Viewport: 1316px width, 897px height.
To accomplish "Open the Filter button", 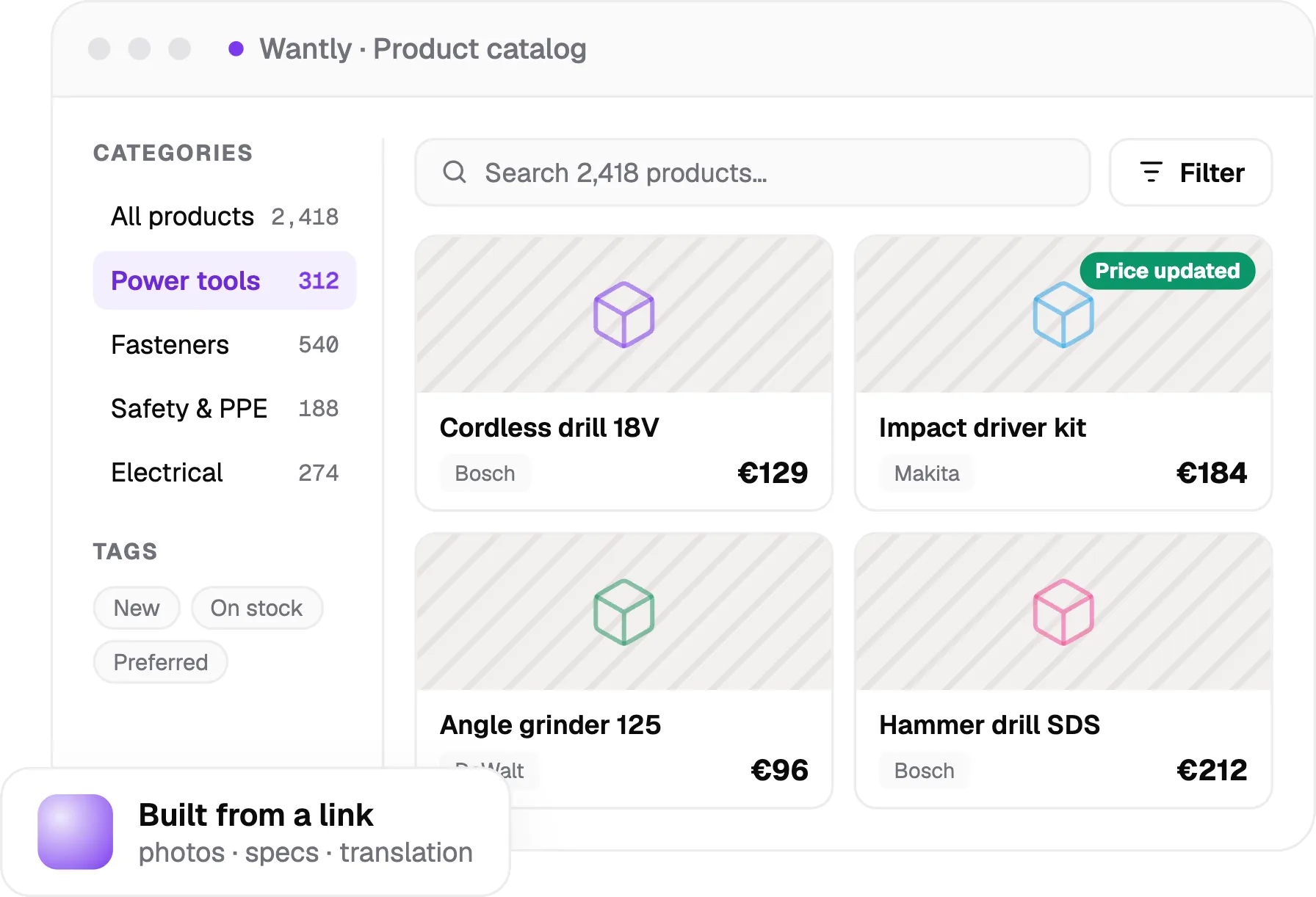I will pyautogui.click(x=1190, y=172).
